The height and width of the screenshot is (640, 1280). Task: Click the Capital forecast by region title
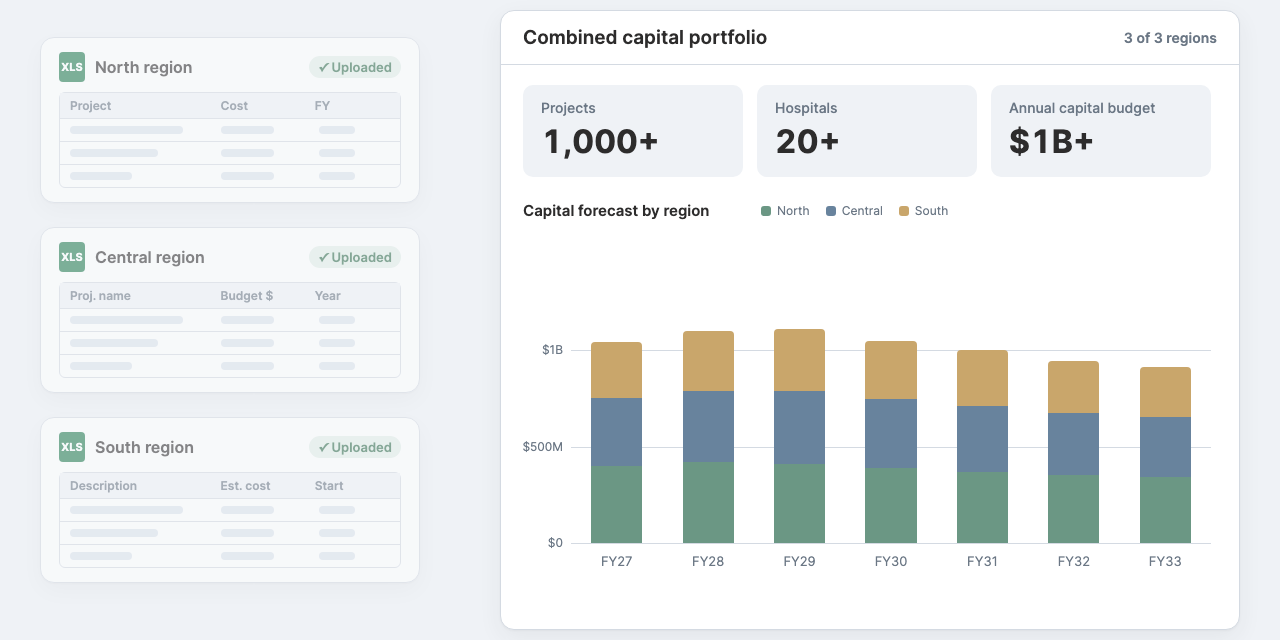[x=616, y=211]
